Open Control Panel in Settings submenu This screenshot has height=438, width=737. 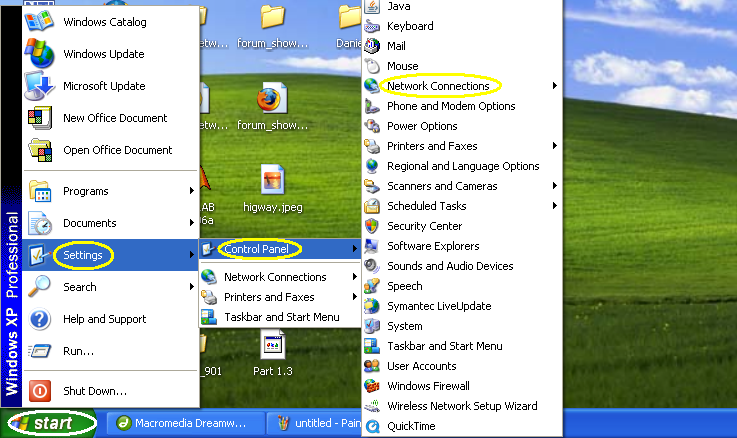point(280,249)
